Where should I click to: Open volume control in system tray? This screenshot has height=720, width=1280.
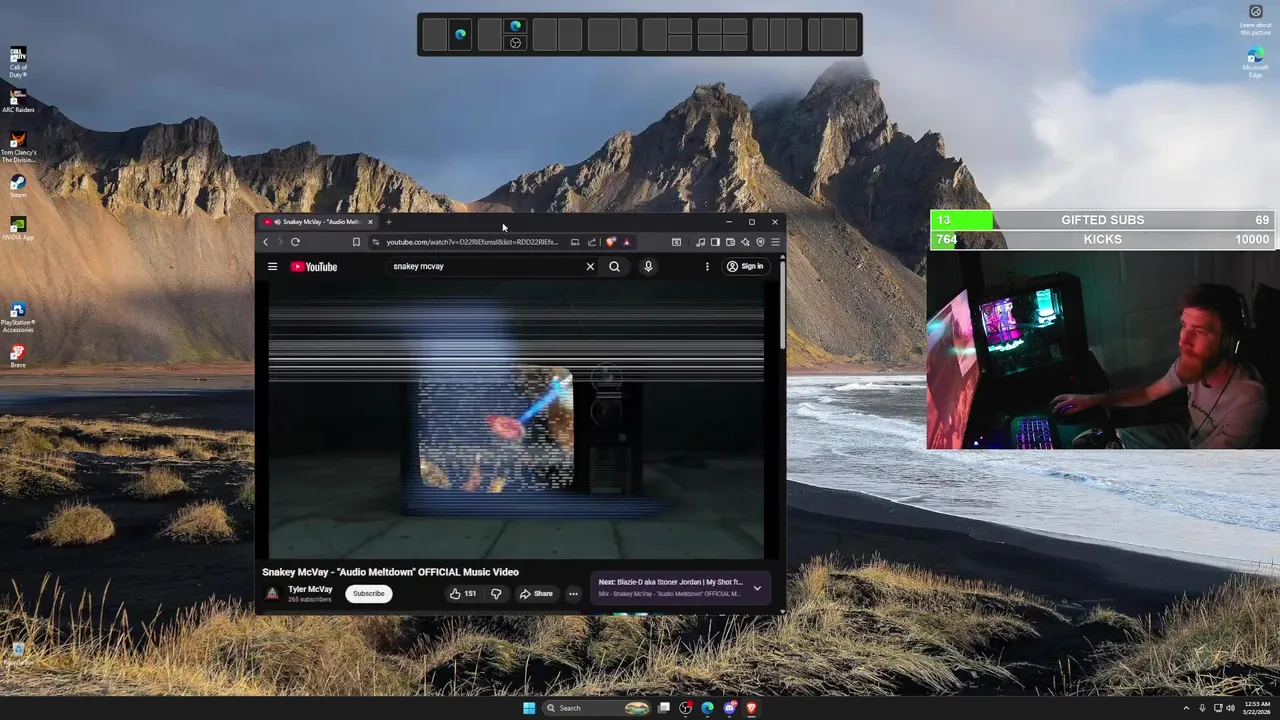[1230, 708]
